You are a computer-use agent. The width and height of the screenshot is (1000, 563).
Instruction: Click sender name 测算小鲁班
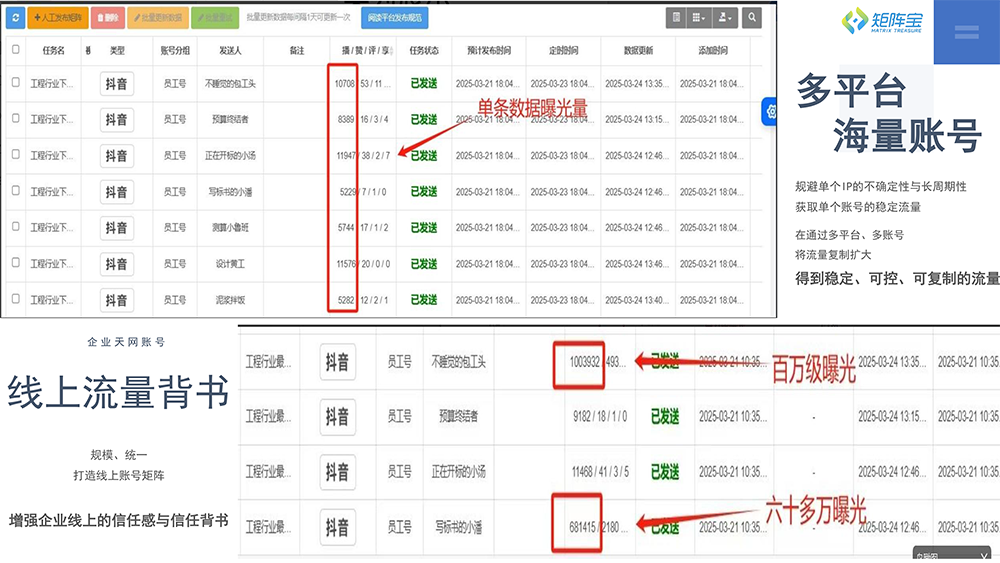coord(230,228)
